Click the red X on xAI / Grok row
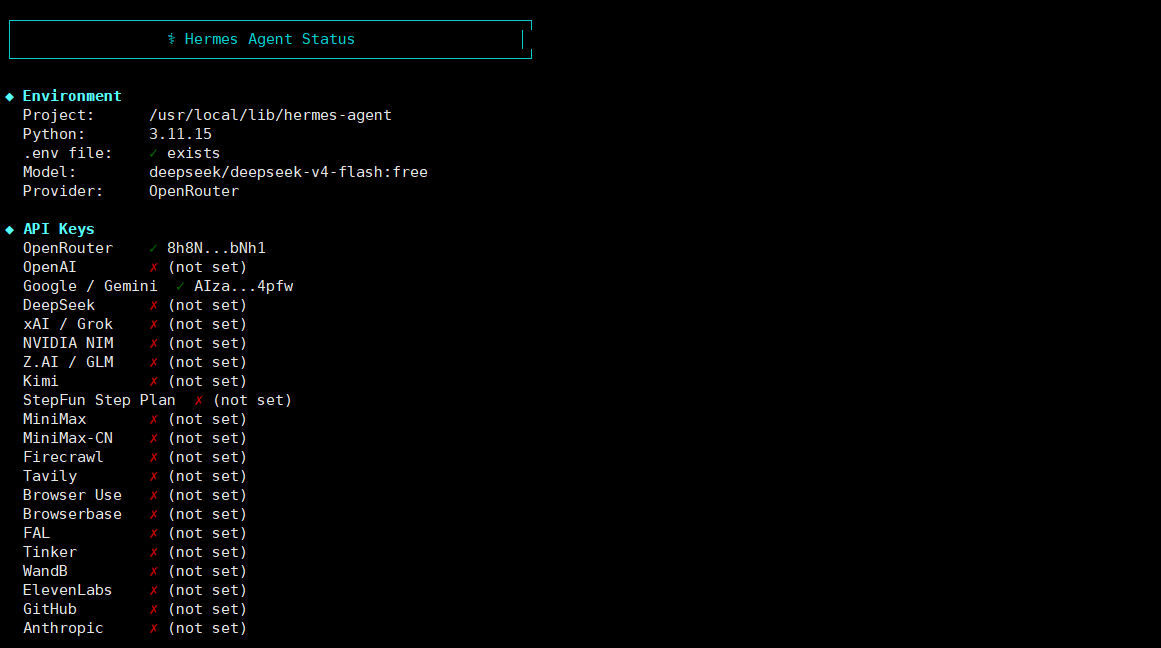 (154, 324)
